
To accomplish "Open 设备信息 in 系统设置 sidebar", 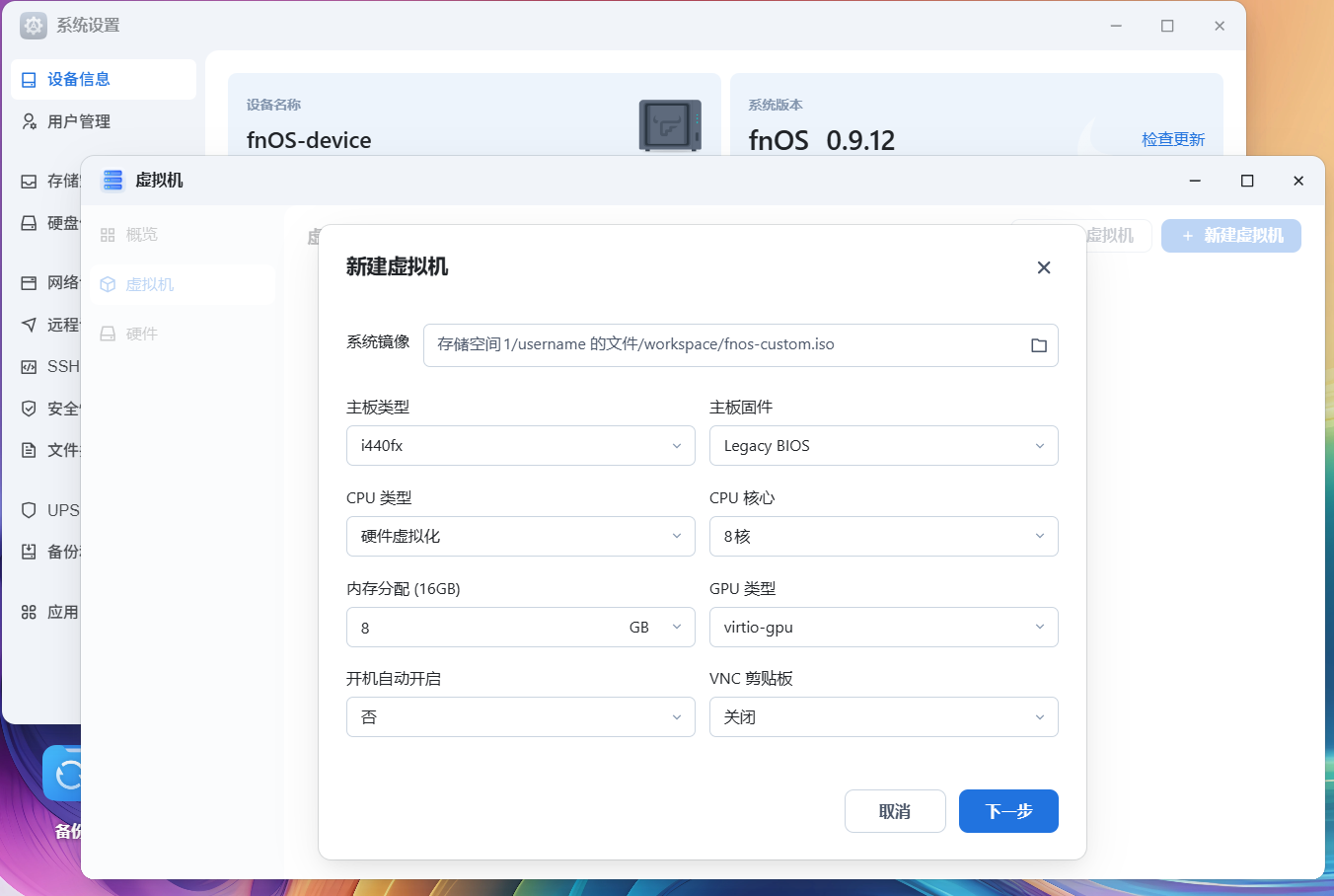I will point(104,79).
